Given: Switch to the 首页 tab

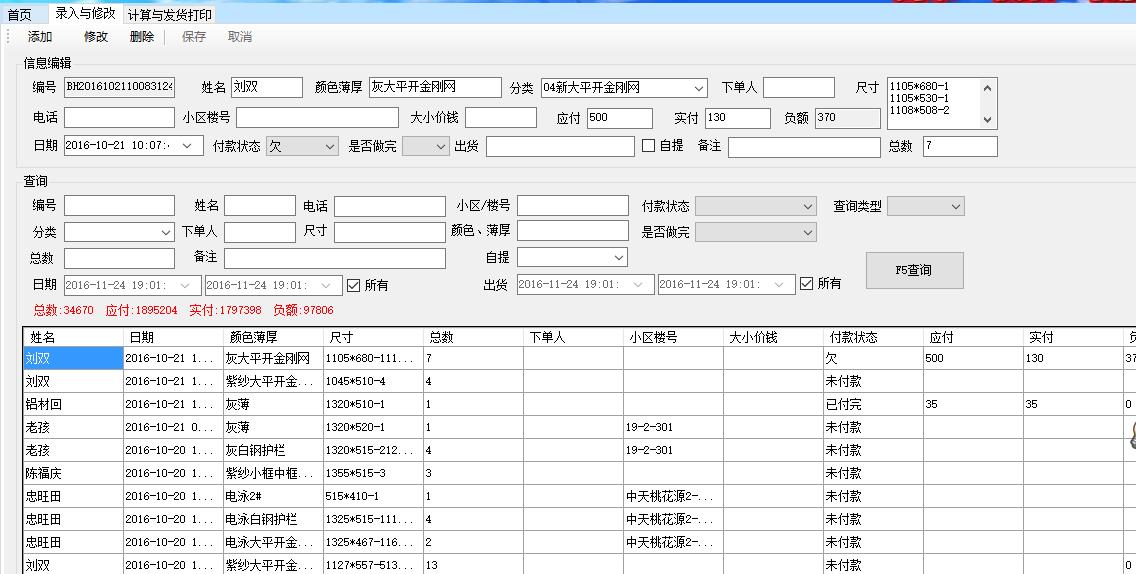Looking at the screenshot, I should pos(20,15).
